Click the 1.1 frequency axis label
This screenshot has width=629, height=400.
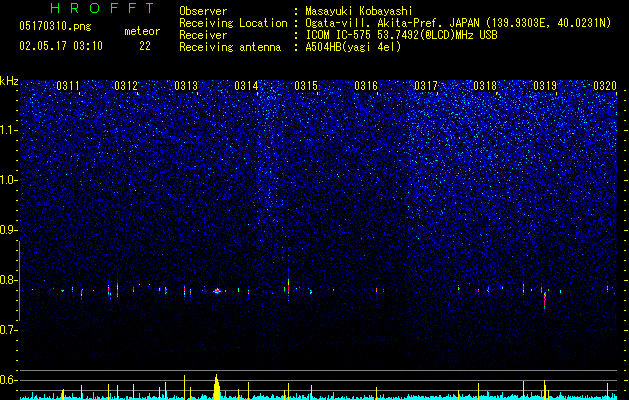(x=9, y=130)
